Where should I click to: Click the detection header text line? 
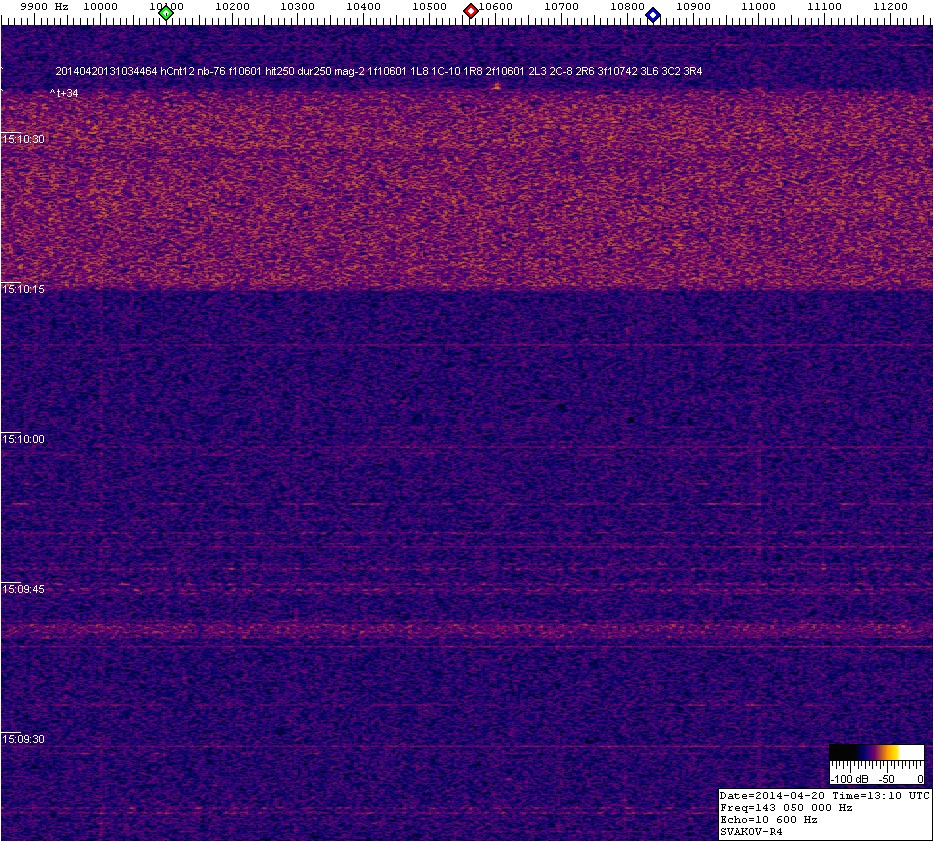tap(378, 72)
